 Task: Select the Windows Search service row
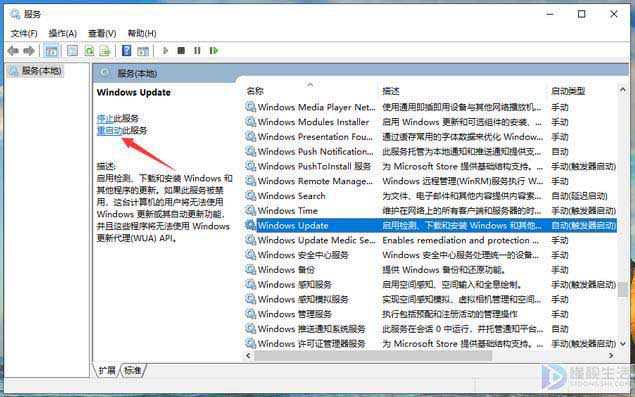pos(430,196)
